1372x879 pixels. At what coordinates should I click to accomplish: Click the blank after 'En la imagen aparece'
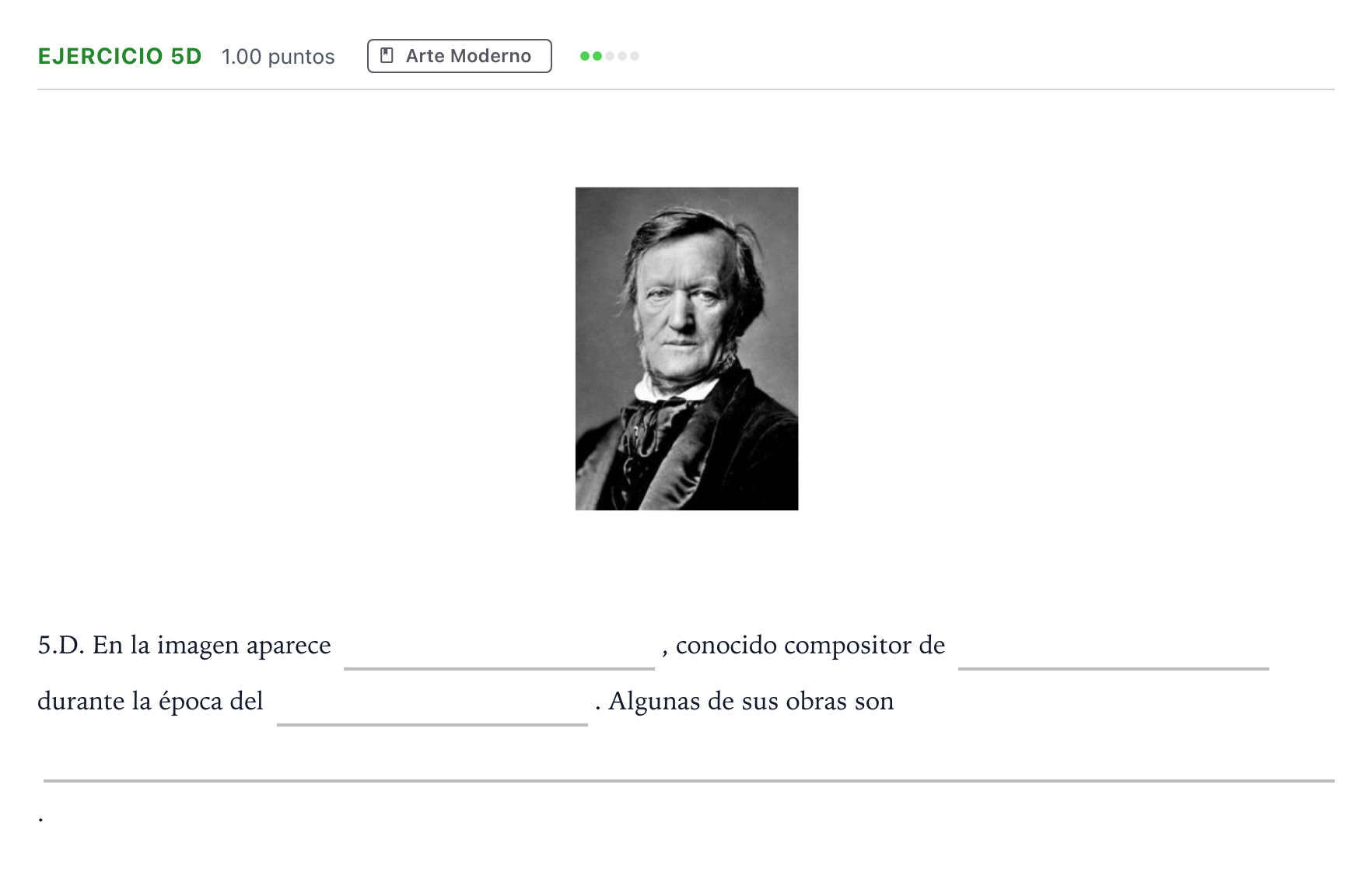[x=499, y=648]
